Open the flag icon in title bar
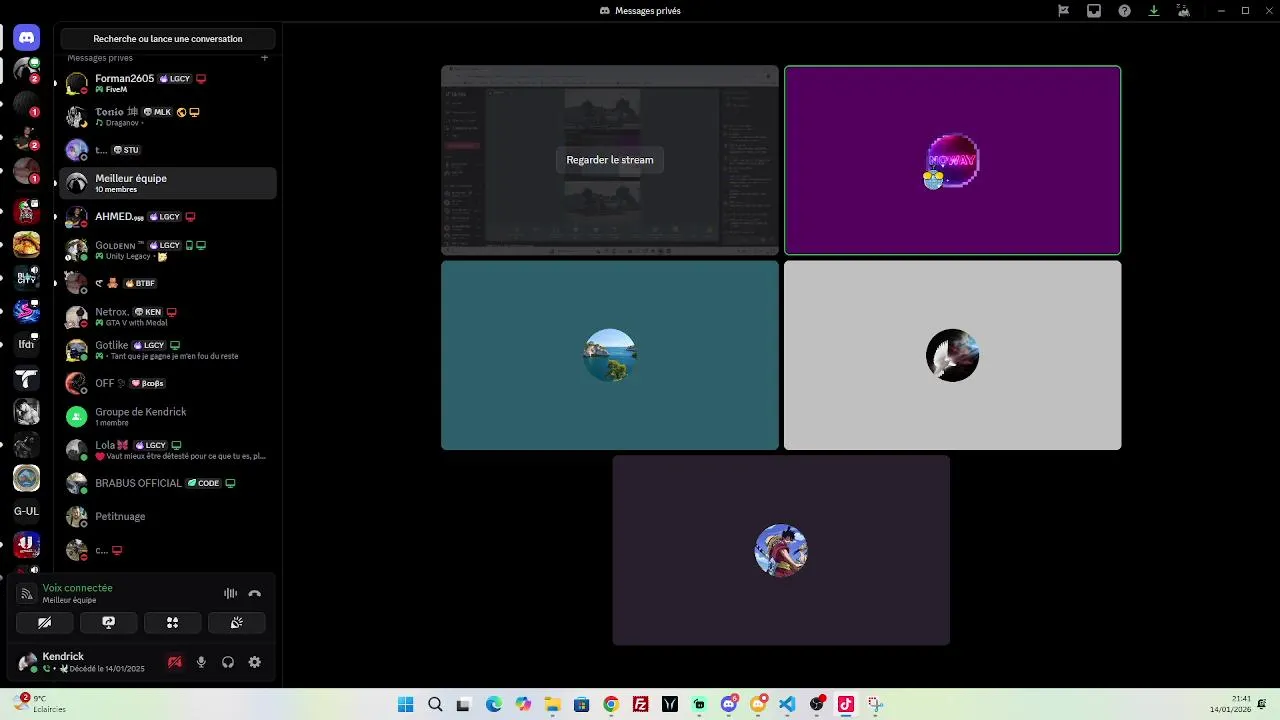This screenshot has width=1280, height=720. coord(1064,11)
